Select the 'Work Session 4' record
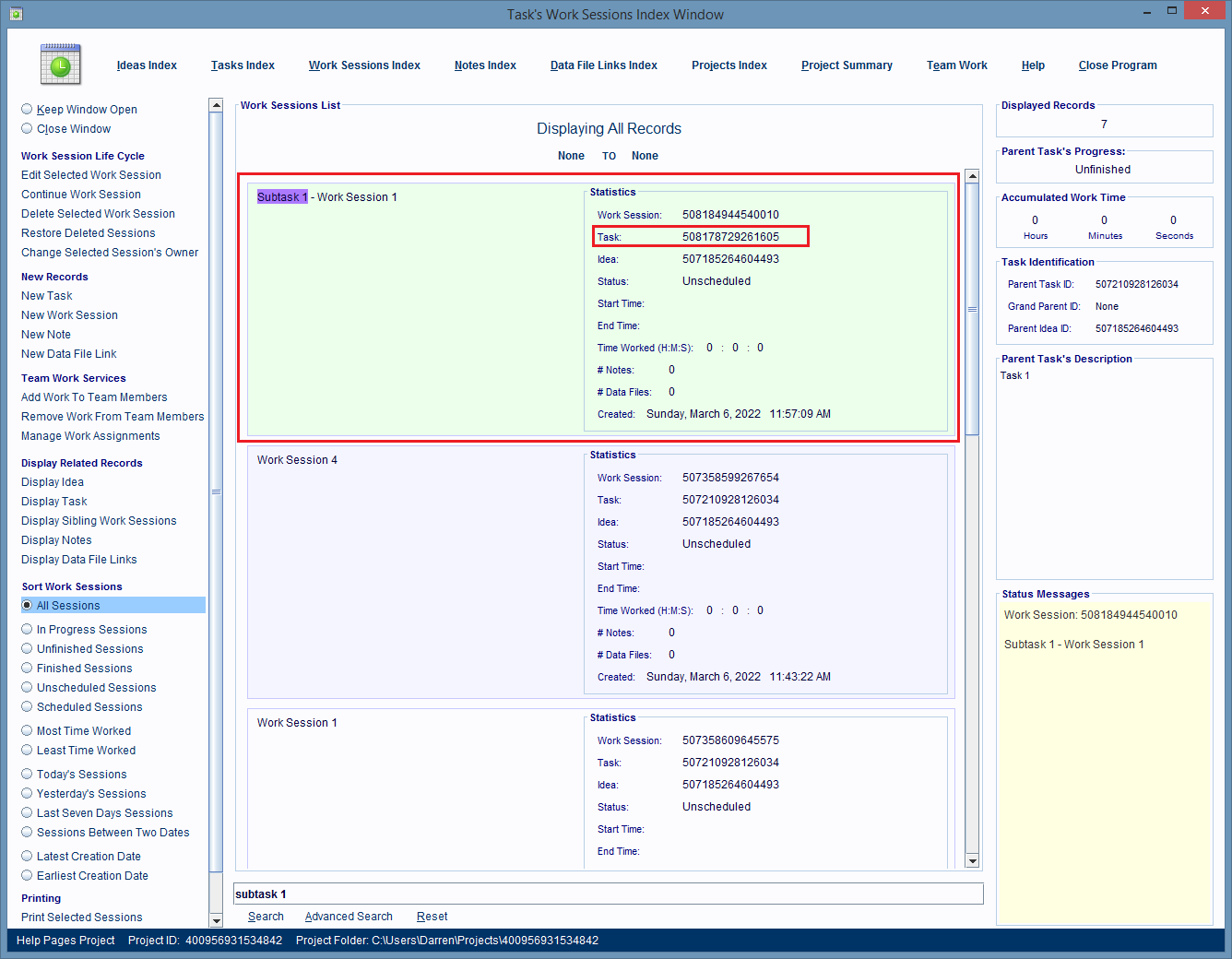 click(600, 571)
